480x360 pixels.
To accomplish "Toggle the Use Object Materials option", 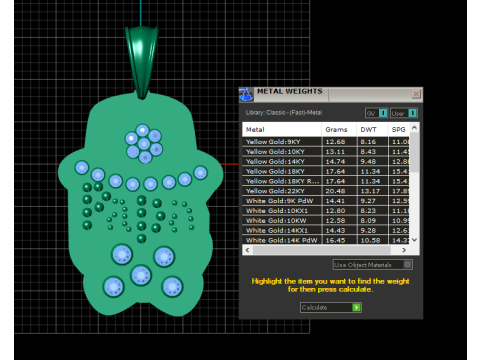I will (x=373, y=265).
